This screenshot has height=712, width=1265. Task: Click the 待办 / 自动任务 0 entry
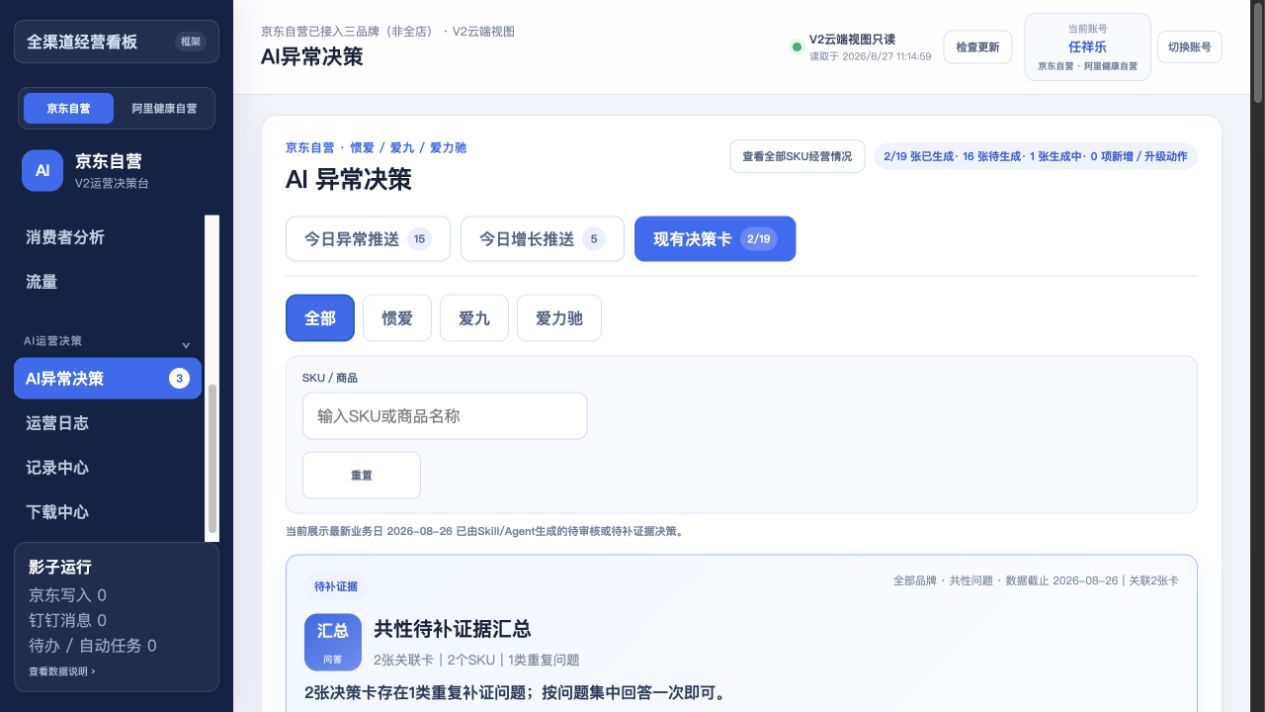point(93,645)
